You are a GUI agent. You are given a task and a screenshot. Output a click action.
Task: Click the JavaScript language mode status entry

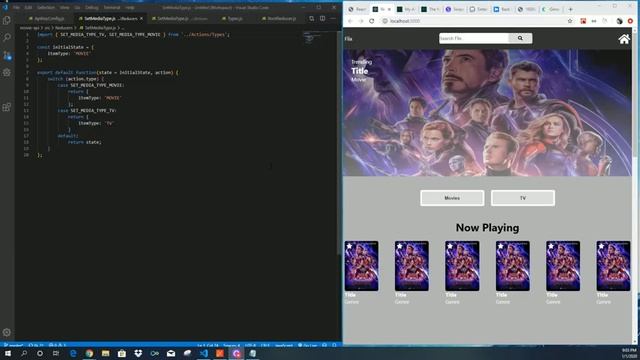(x=284, y=345)
